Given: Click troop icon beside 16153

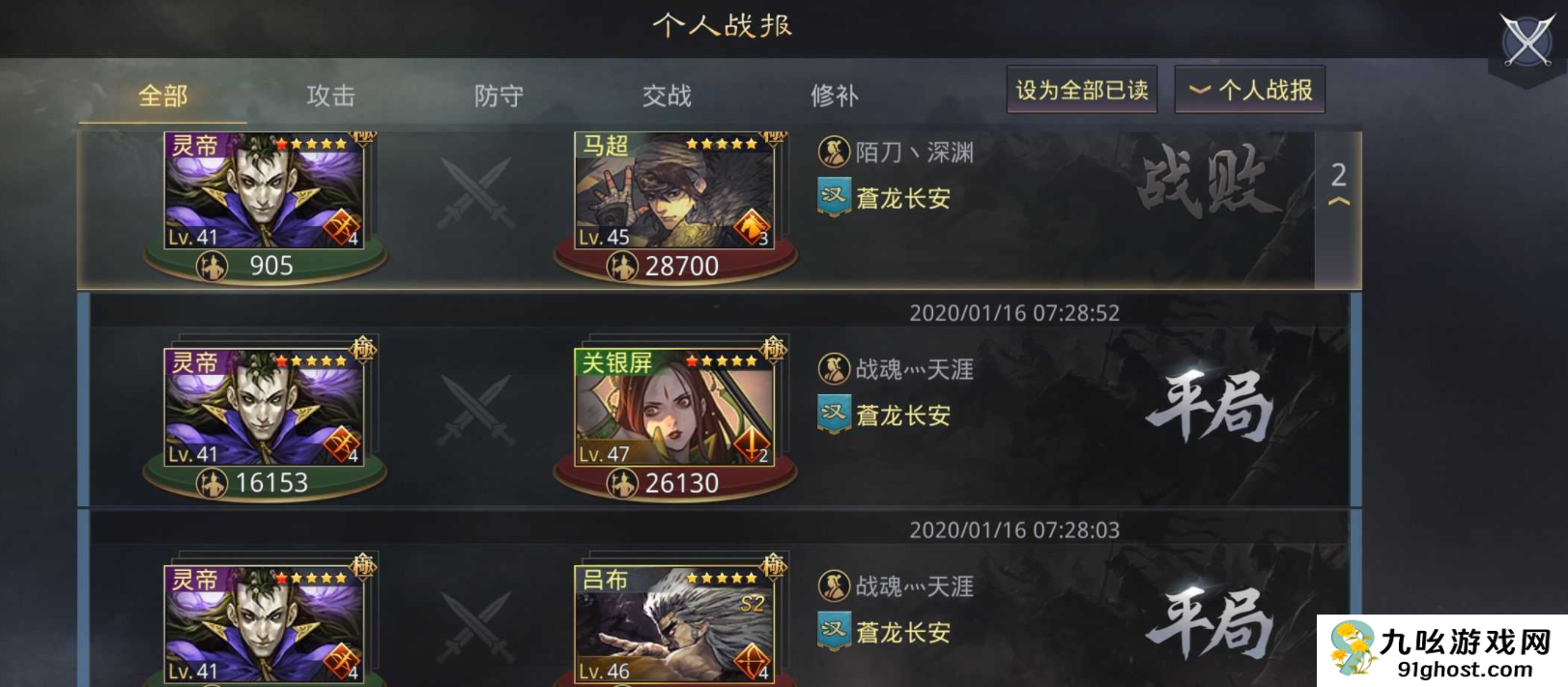Looking at the screenshot, I should click(x=212, y=483).
